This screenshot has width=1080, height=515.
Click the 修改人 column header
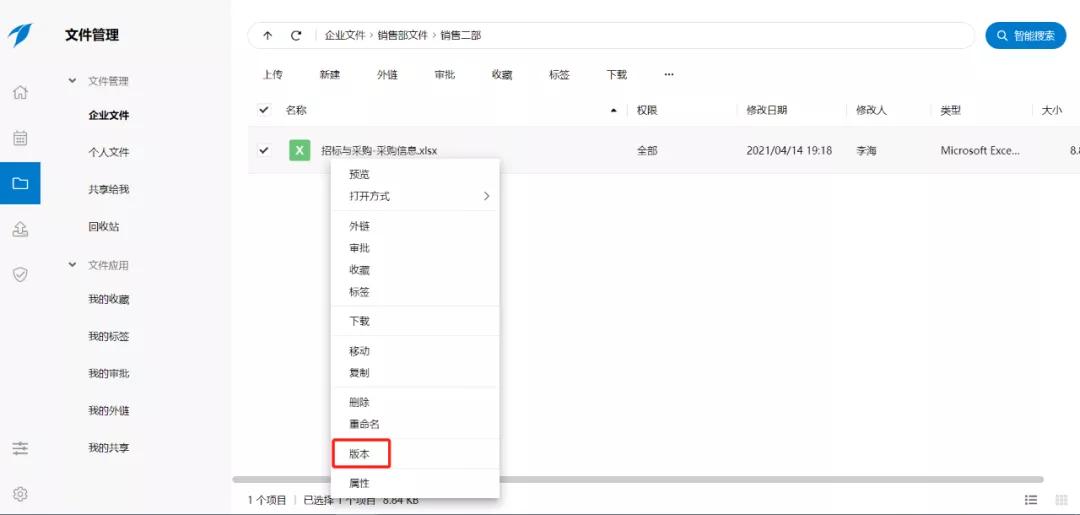[871, 110]
